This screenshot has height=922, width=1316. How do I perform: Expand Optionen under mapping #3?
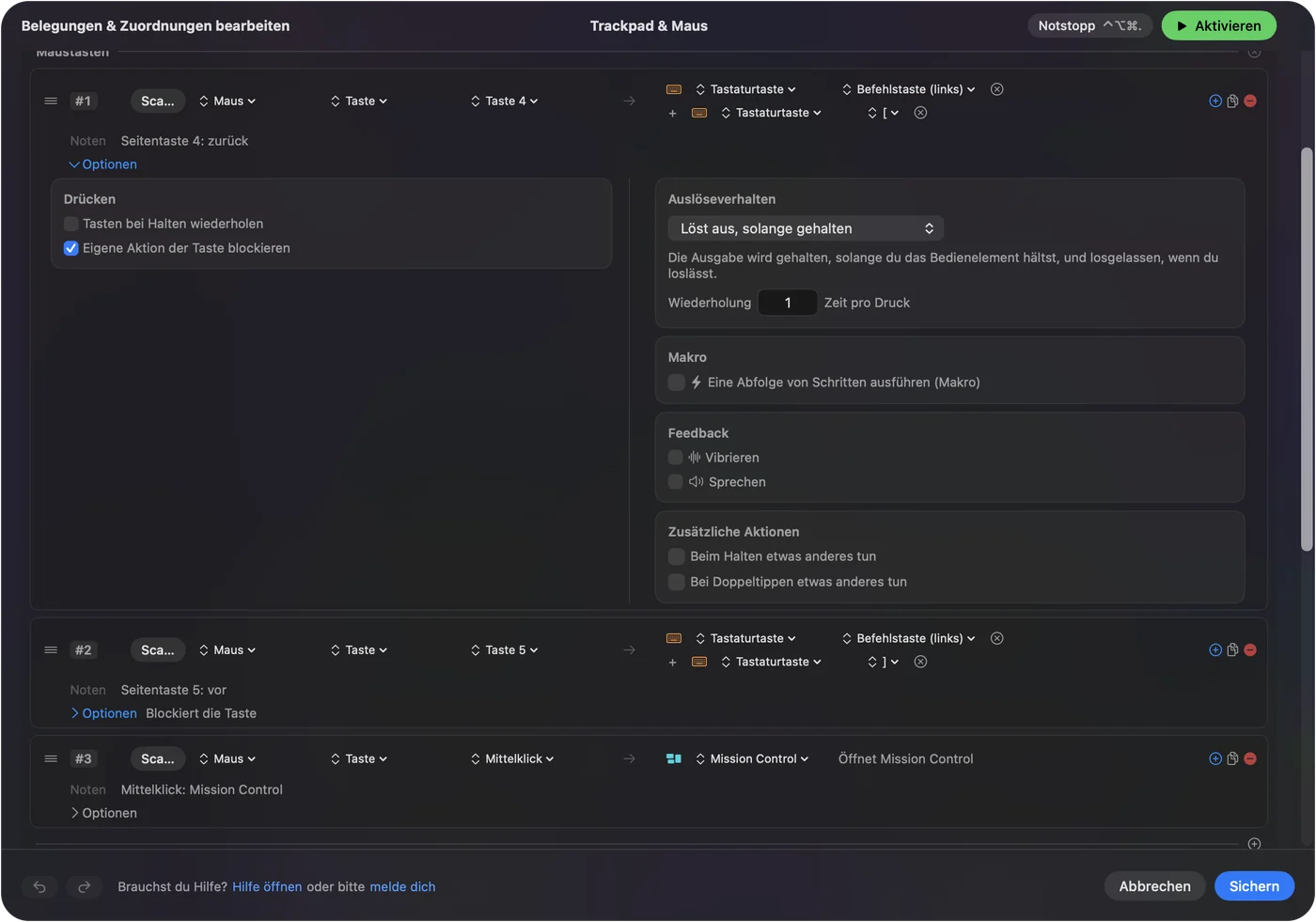[103, 813]
